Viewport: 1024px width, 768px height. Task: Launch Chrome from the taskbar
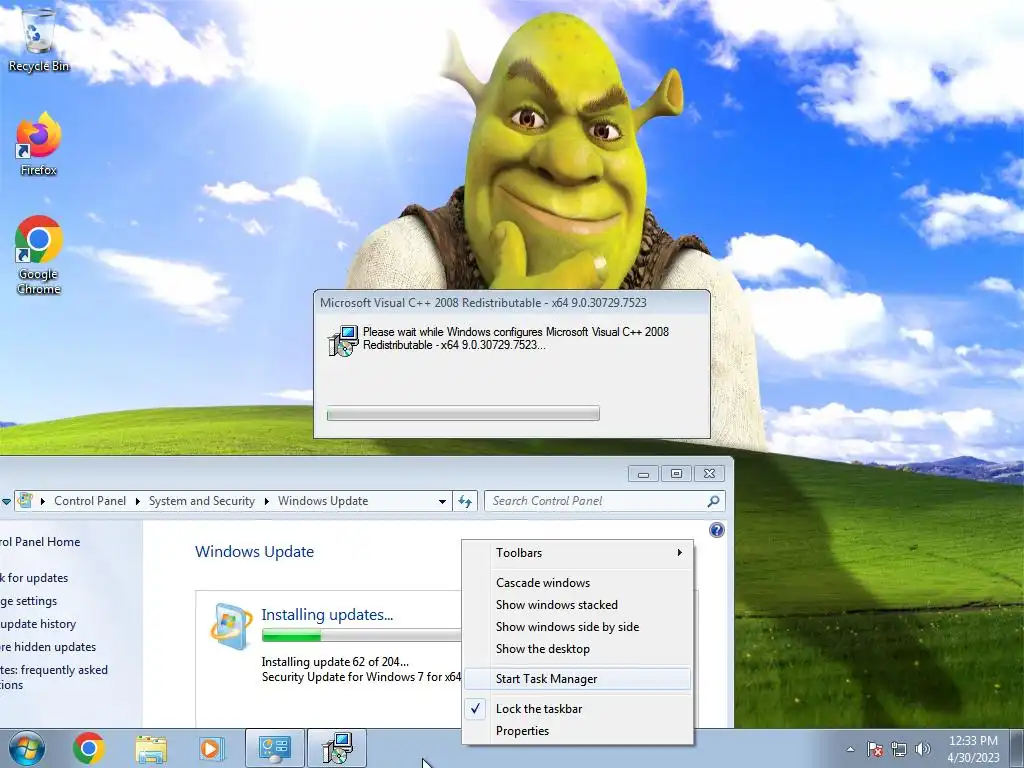(89, 748)
